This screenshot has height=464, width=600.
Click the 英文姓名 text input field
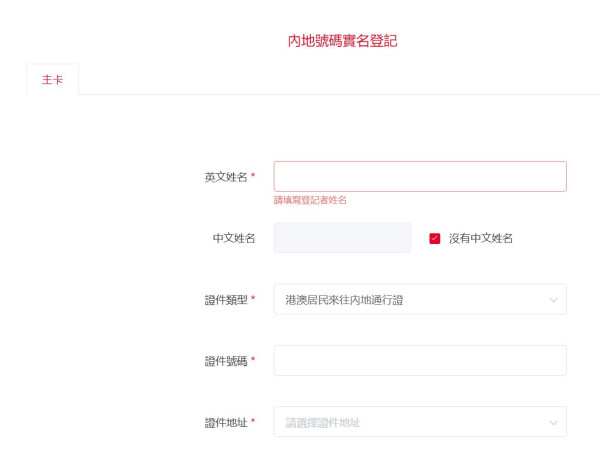click(420, 176)
